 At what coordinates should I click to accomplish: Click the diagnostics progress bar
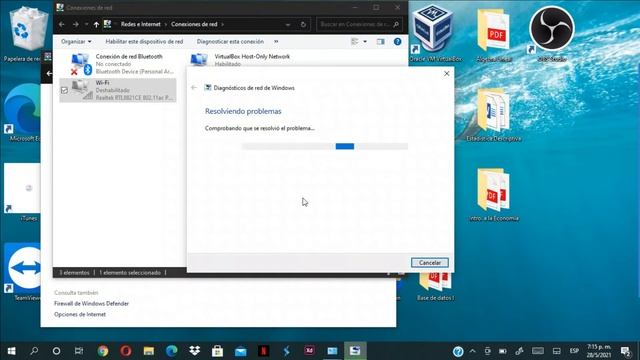click(x=324, y=146)
